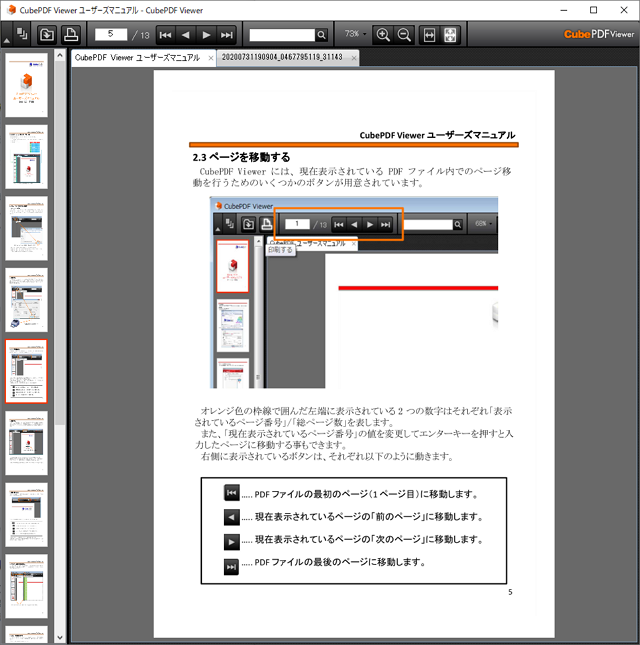Zoom out with the minus magnifier

(x=404, y=34)
